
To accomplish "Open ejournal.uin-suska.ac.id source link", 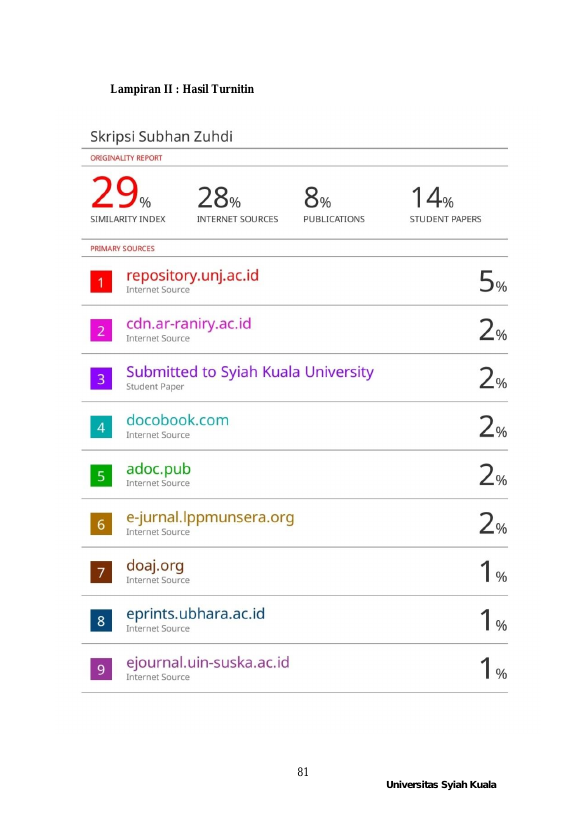I will [207, 663].
